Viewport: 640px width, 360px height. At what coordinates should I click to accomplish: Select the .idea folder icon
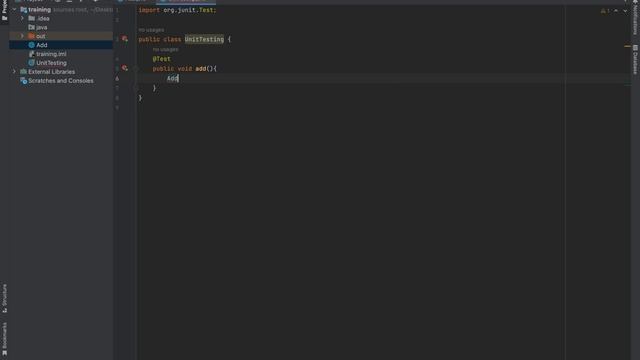coord(31,18)
